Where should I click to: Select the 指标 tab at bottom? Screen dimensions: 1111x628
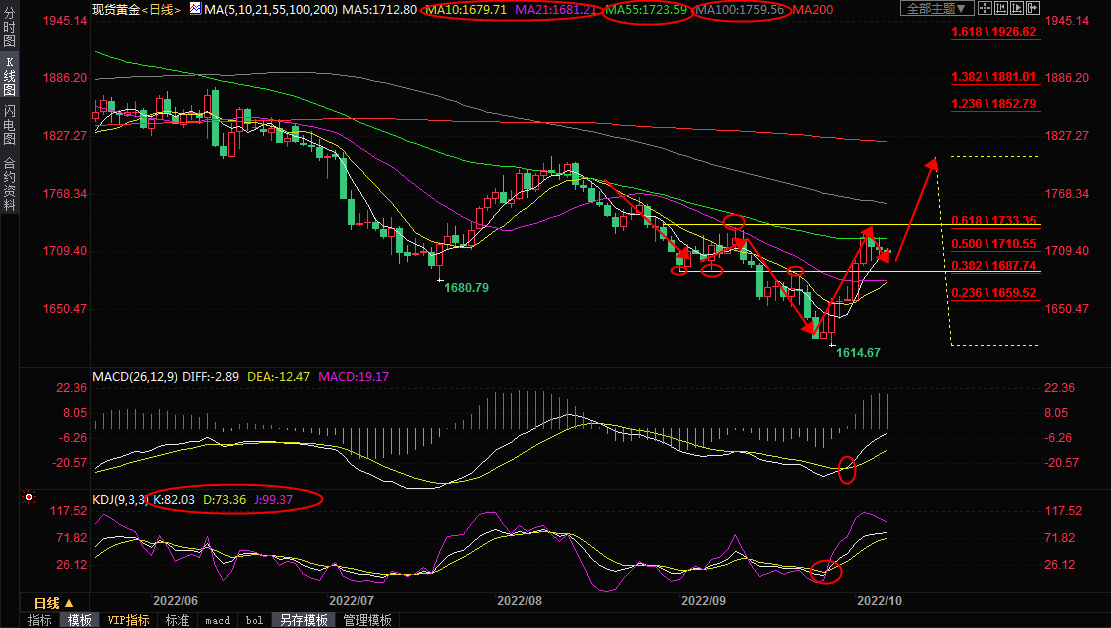(40, 620)
